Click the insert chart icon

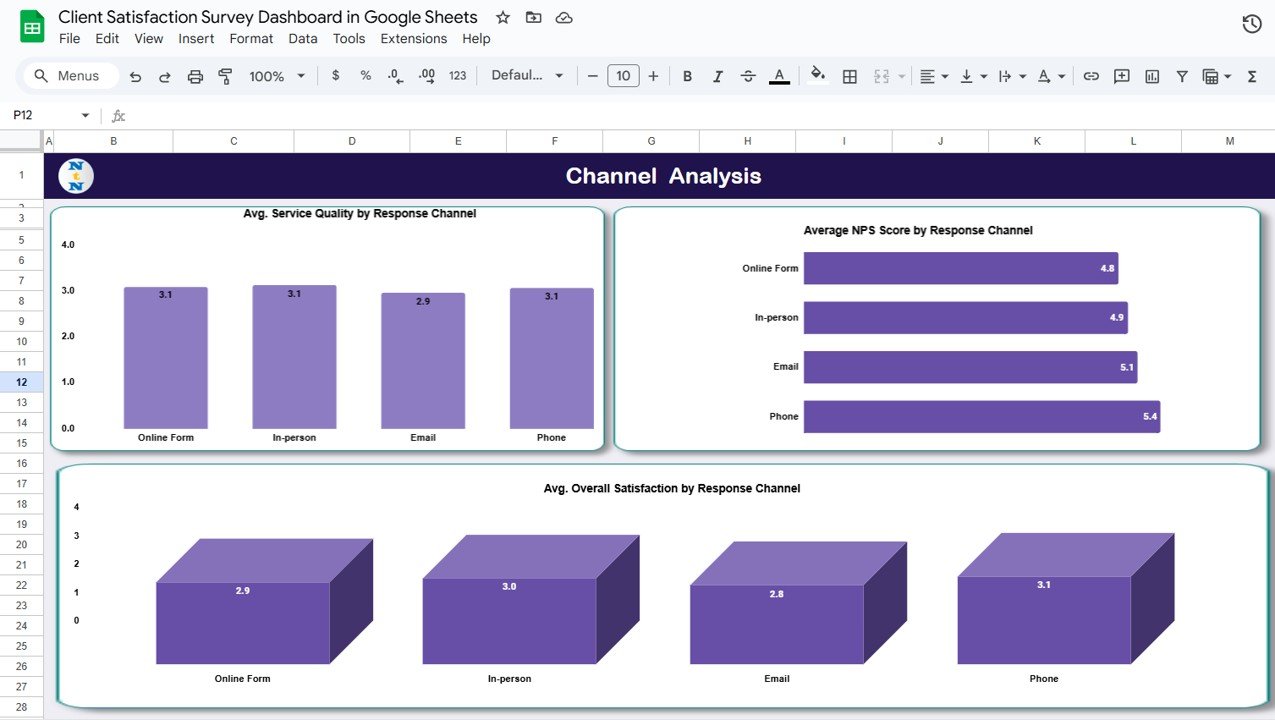tap(1152, 76)
